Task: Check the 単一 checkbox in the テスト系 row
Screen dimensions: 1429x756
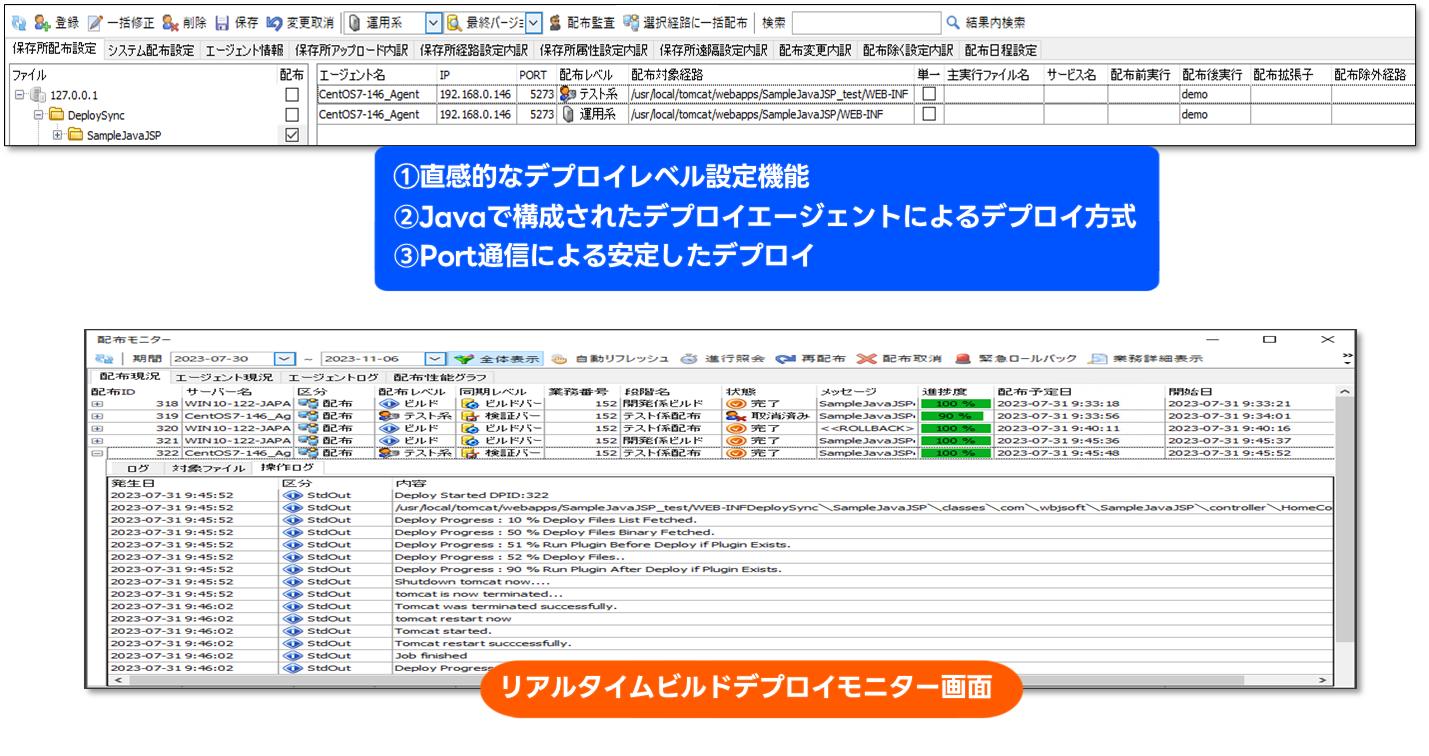Action: pos(929,94)
